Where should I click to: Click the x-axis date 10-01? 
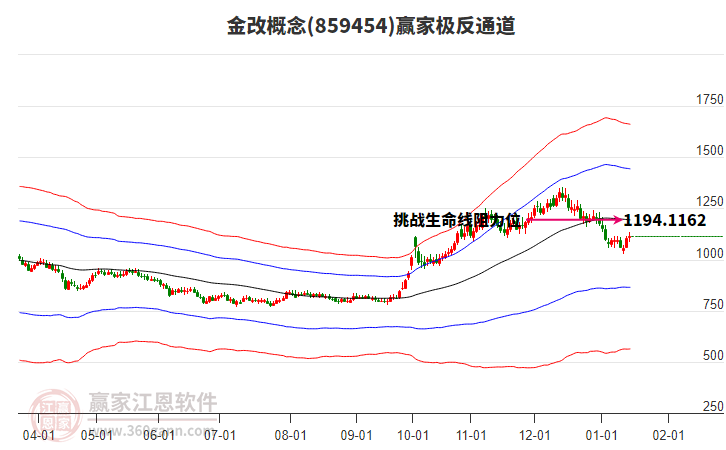pyautogui.click(x=413, y=435)
